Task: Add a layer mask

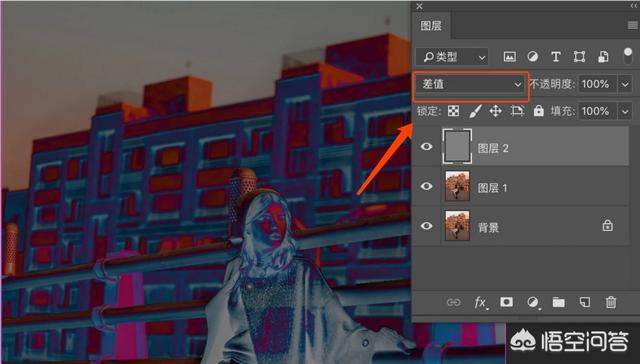Action: [507, 302]
